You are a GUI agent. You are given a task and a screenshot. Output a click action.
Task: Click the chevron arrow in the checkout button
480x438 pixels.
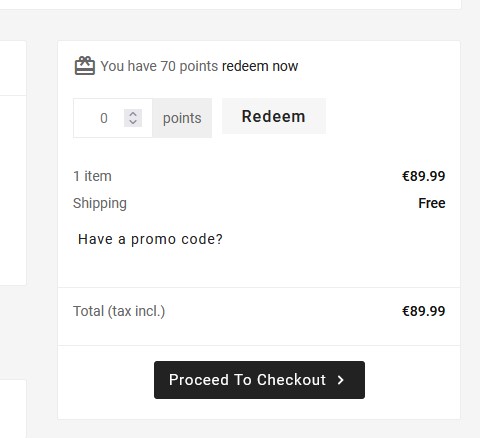(x=340, y=380)
